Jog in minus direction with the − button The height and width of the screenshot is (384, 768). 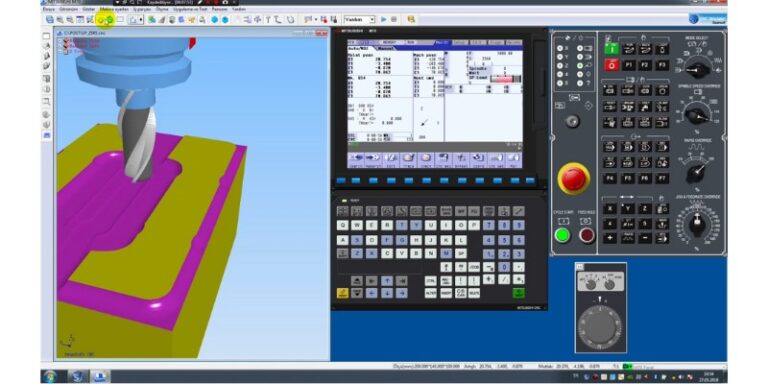coord(645,238)
